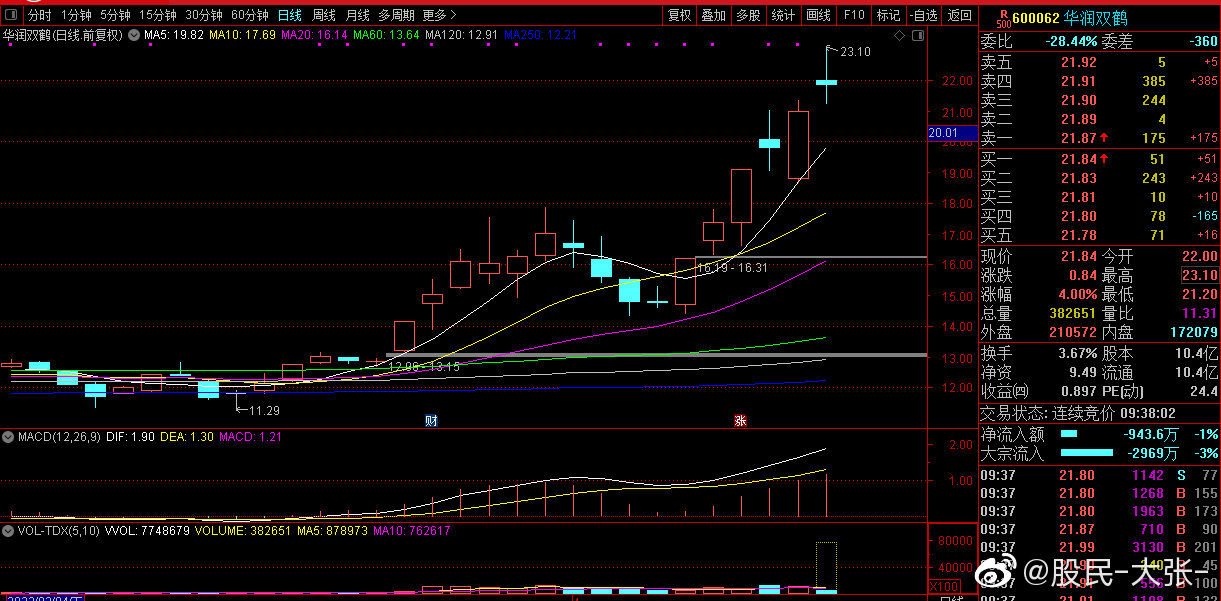
Task: Select the 60分钟 period tab
Action: click(249, 15)
